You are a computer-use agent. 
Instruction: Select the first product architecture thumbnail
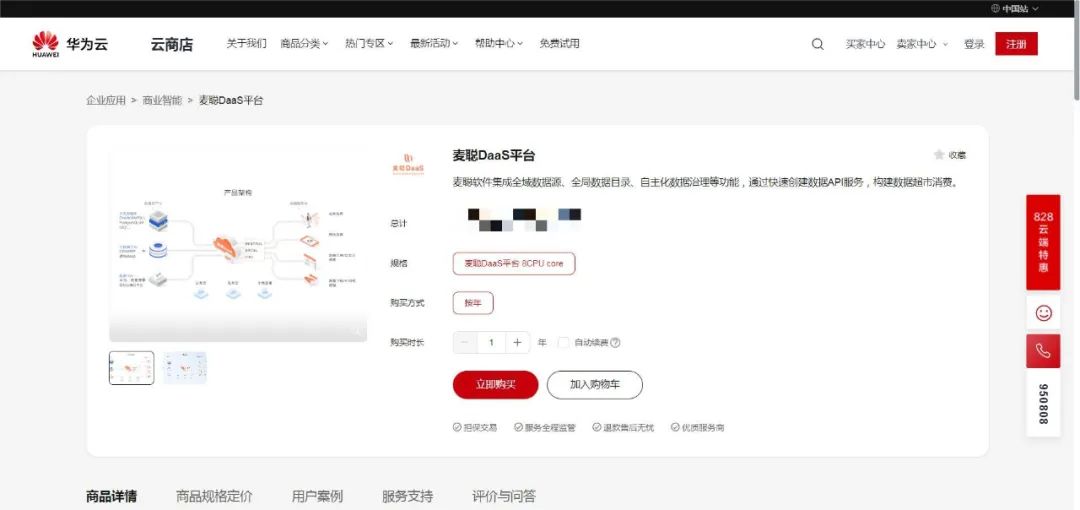132,368
